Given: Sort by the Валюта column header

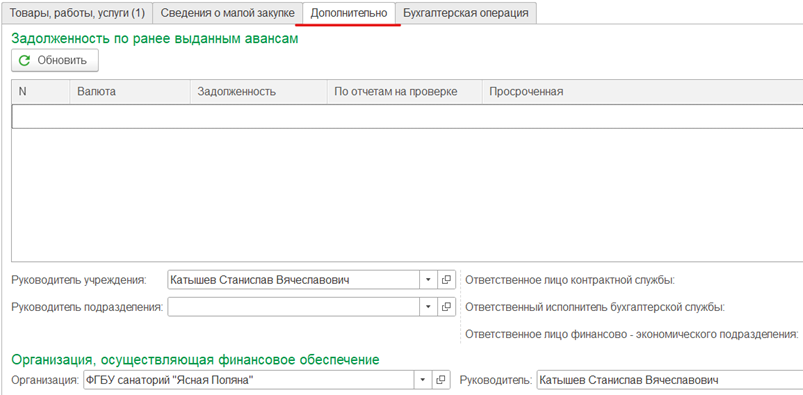Looking at the screenshot, I should point(130,92).
